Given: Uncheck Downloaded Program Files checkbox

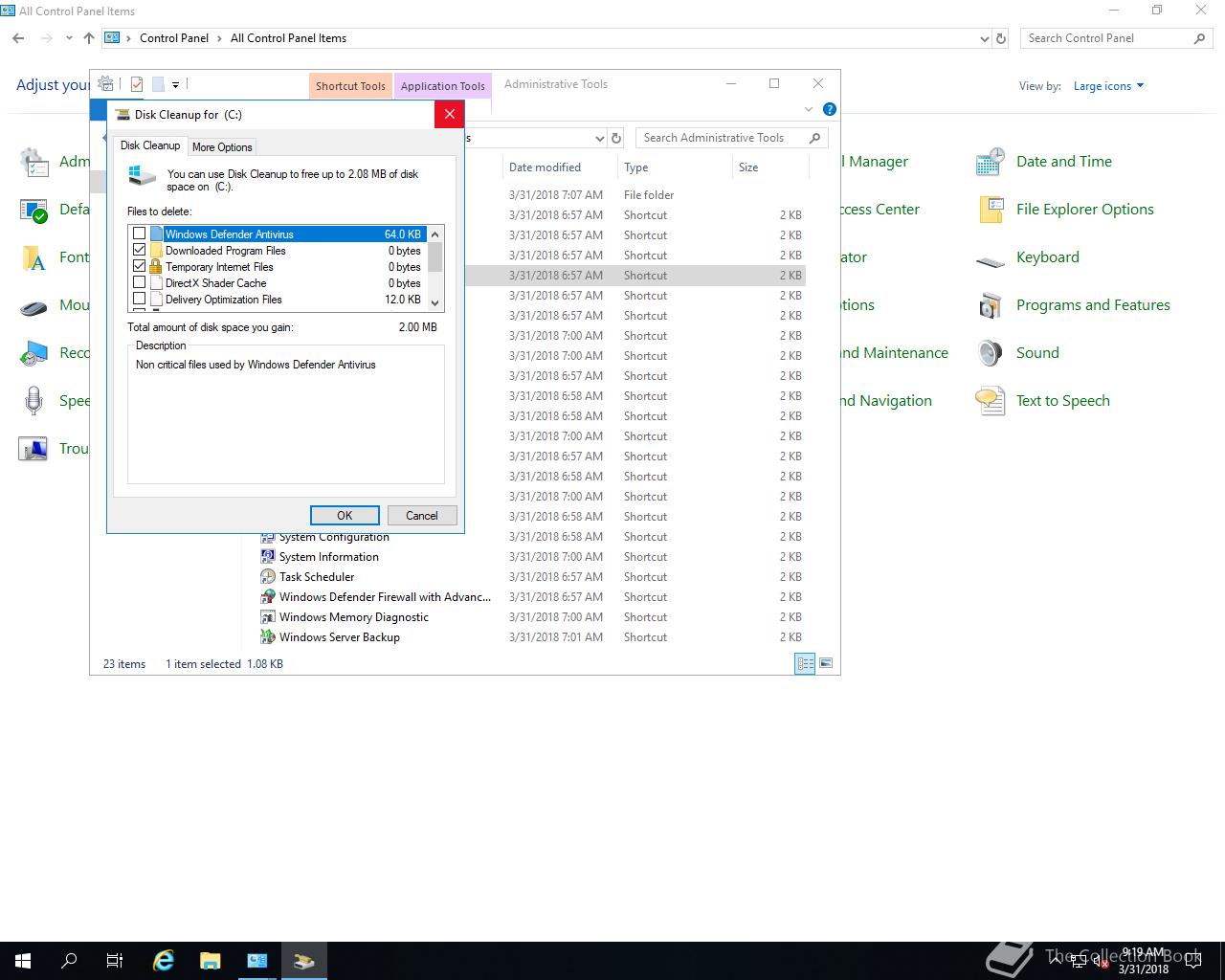Looking at the screenshot, I should 140,250.
